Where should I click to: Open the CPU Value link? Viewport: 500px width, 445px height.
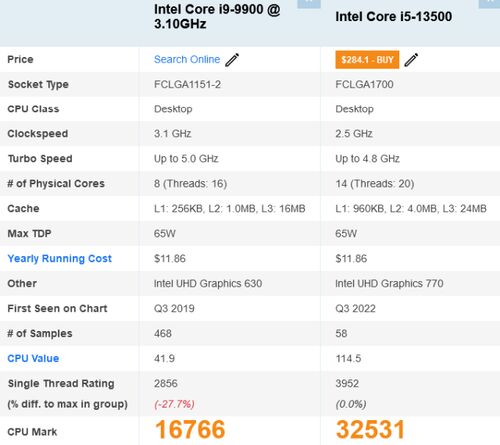[33, 358]
